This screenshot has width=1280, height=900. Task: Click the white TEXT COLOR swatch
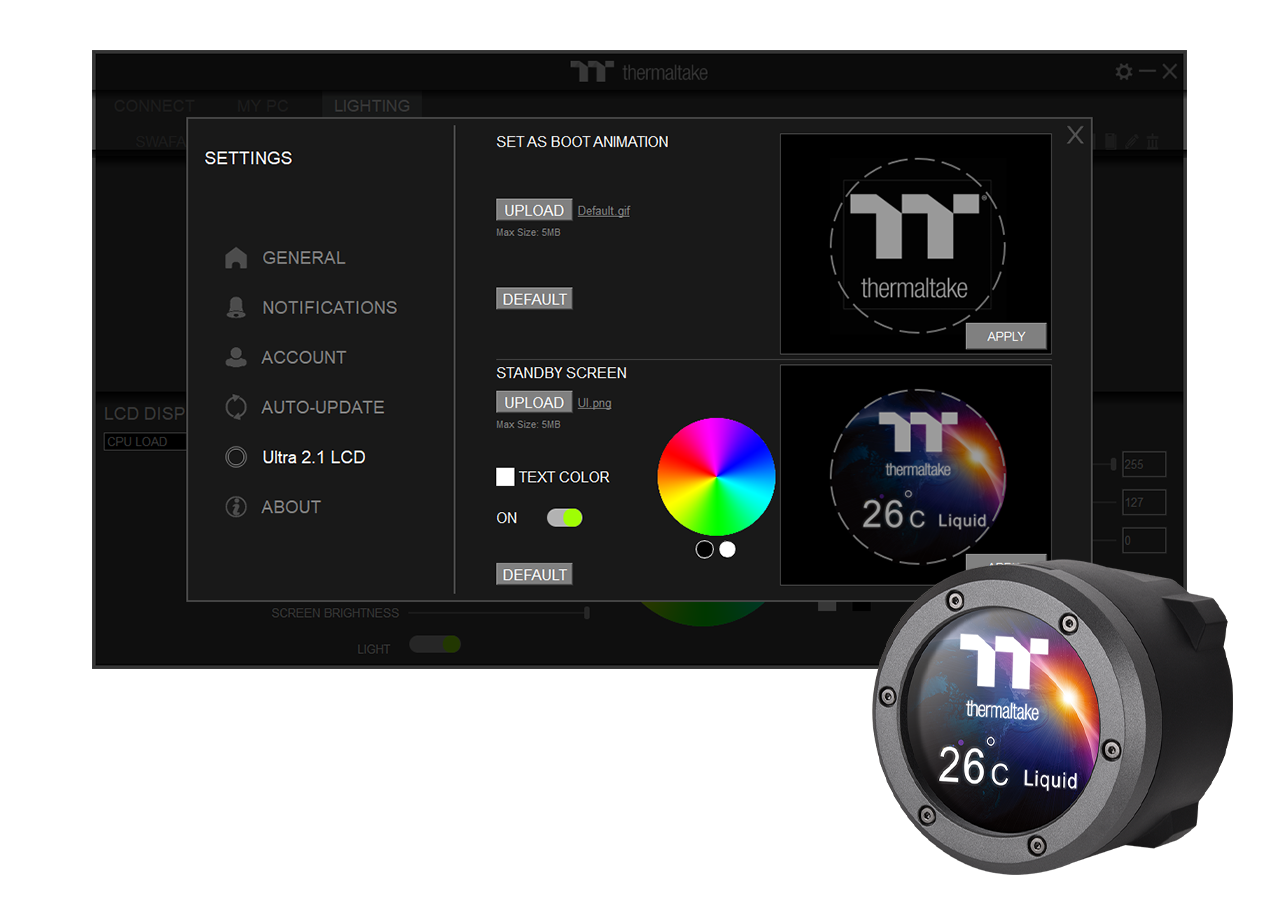[505, 477]
